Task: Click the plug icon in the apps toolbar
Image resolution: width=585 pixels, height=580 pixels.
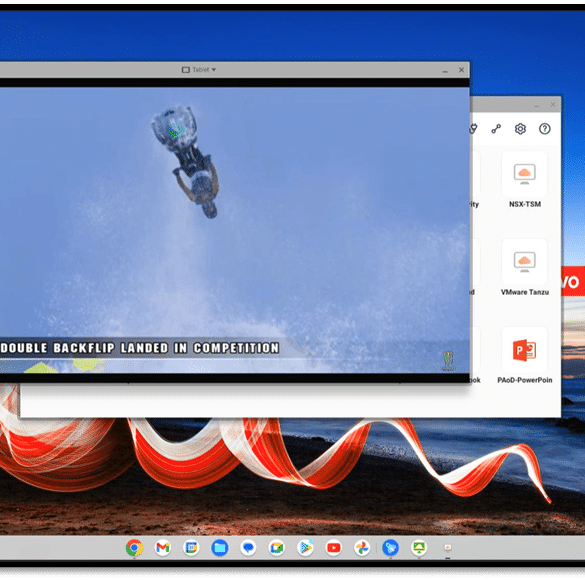Action: click(473, 129)
